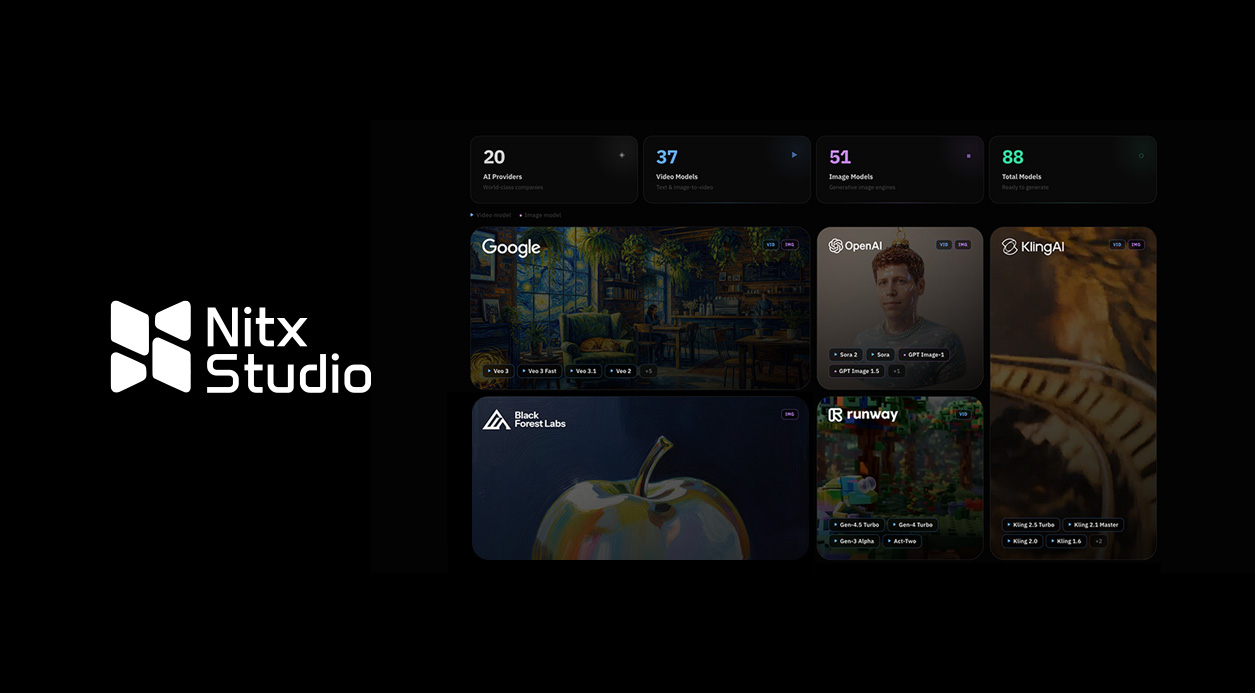This screenshot has width=1255, height=693.
Task: Click the Nitx Studio logo mark
Action: pos(150,346)
